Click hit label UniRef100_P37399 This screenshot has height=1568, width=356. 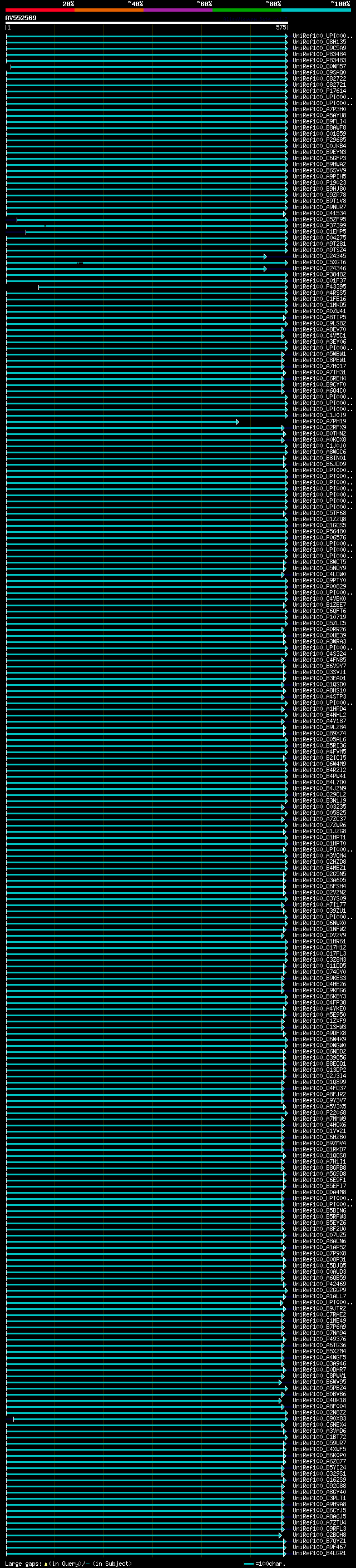[319, 226]
